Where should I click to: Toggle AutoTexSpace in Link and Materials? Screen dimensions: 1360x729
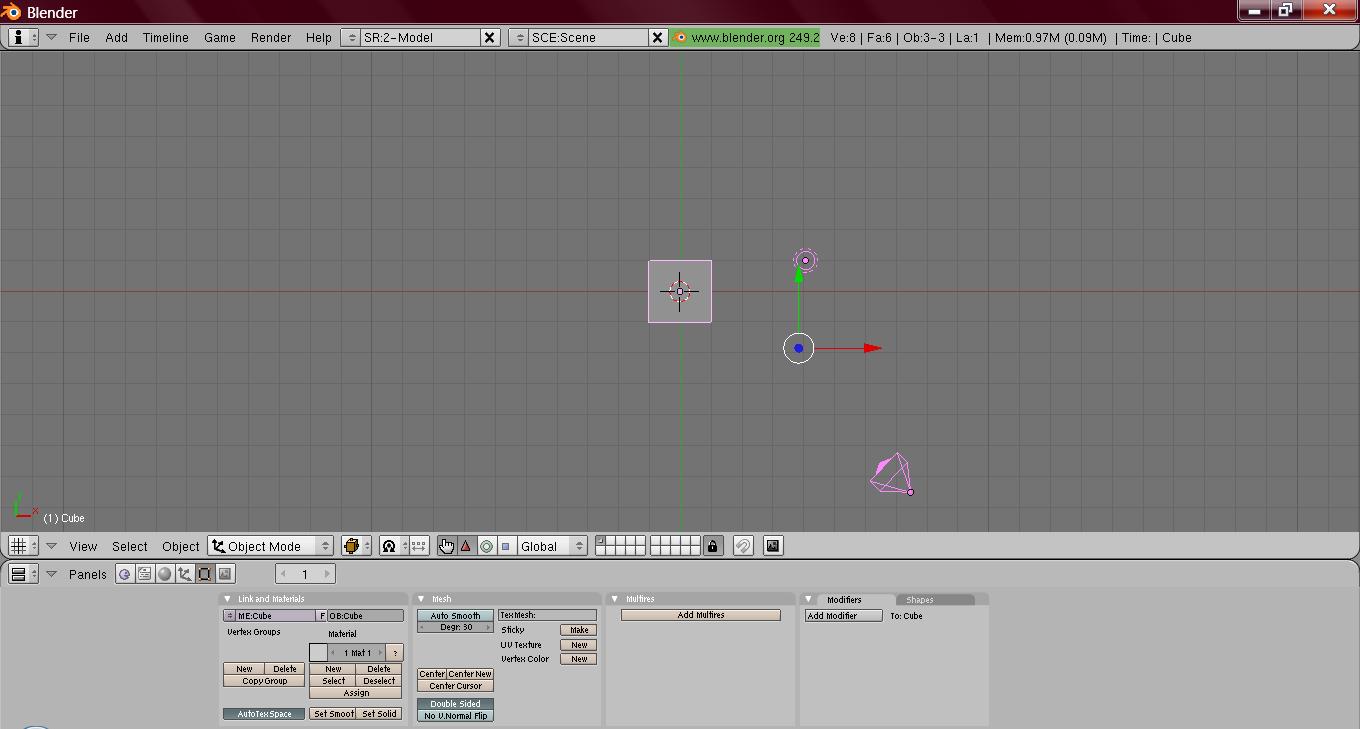[264, 714]
